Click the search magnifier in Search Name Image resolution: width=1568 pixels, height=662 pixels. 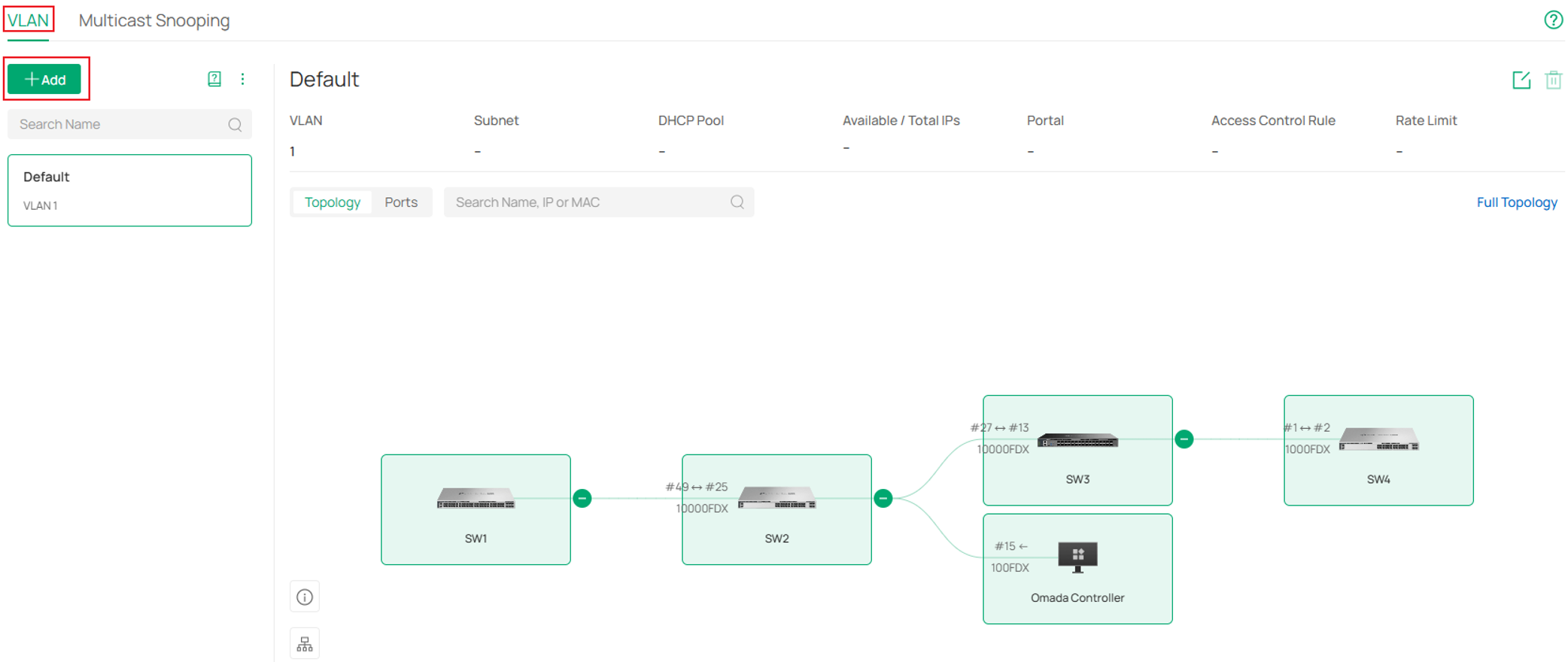tap(235, 125)
